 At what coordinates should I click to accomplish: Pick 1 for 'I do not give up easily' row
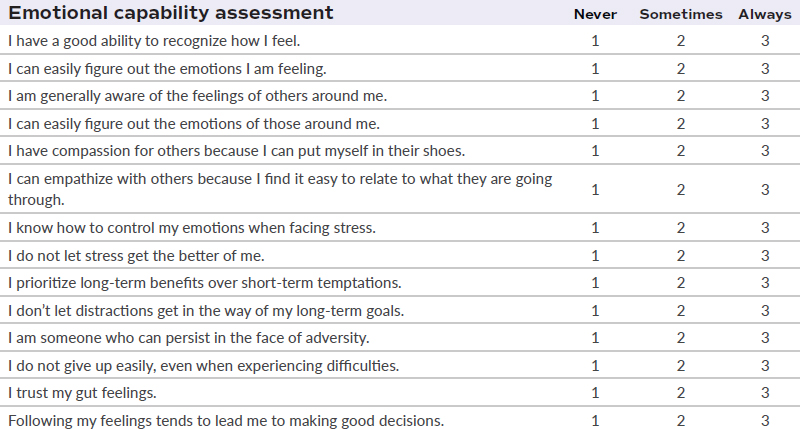click(595, 366)
